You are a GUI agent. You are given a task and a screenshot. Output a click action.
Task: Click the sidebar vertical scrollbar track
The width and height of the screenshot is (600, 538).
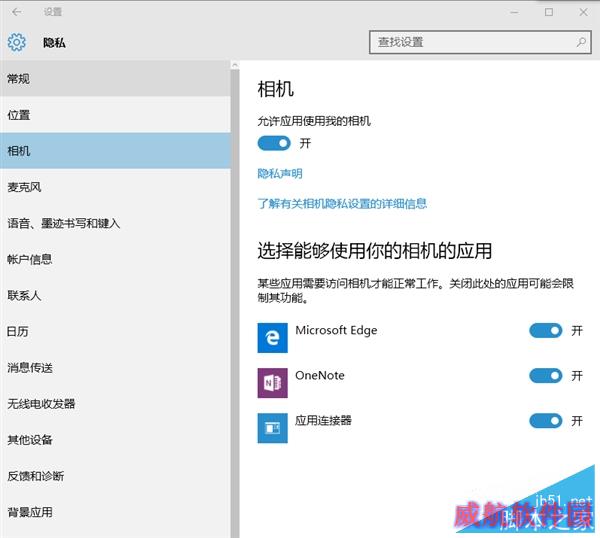(x=235, y=302)
